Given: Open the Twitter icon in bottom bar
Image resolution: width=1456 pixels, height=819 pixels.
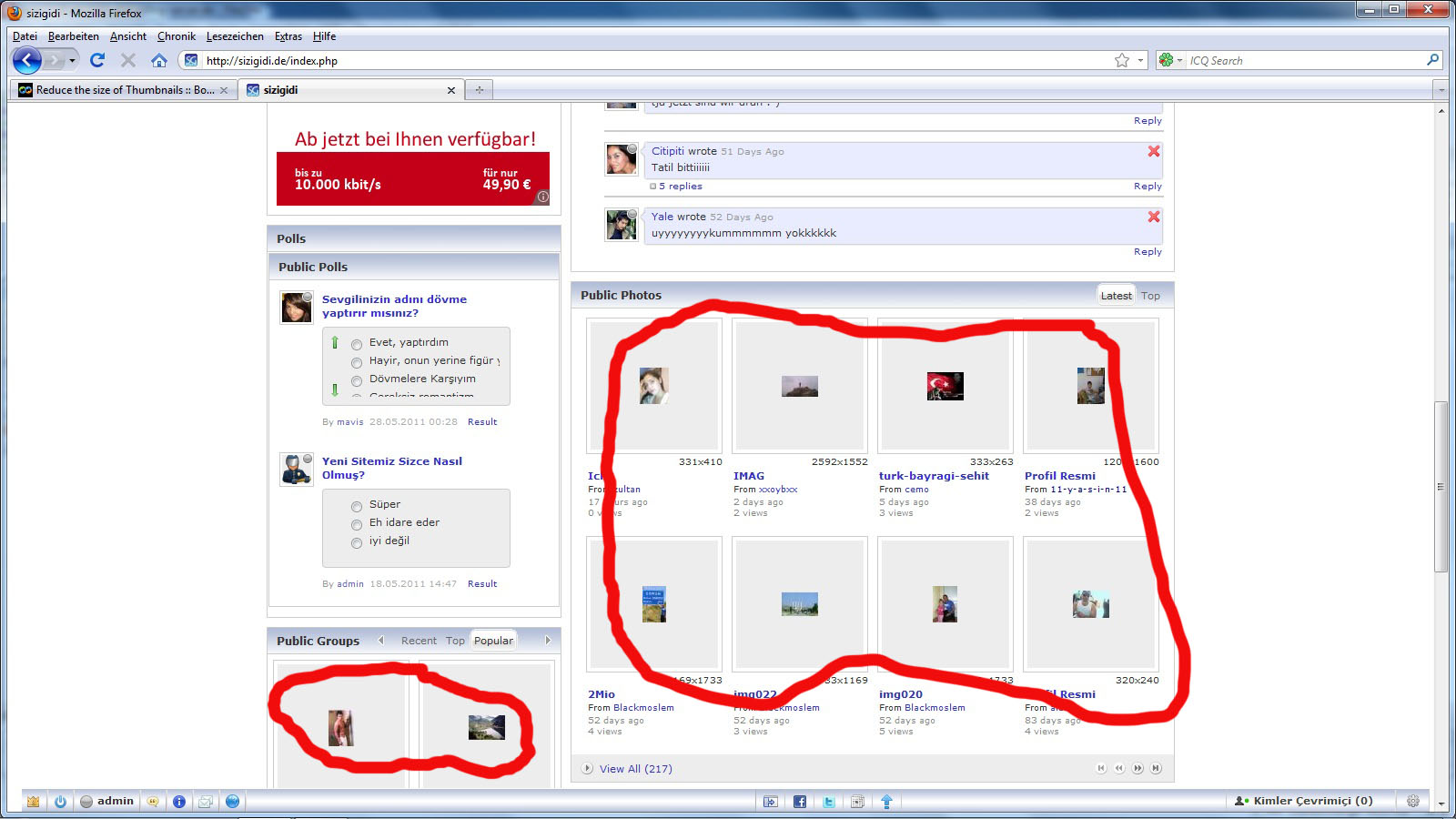Looking at the screenshot, I should [x=828, y=802].
